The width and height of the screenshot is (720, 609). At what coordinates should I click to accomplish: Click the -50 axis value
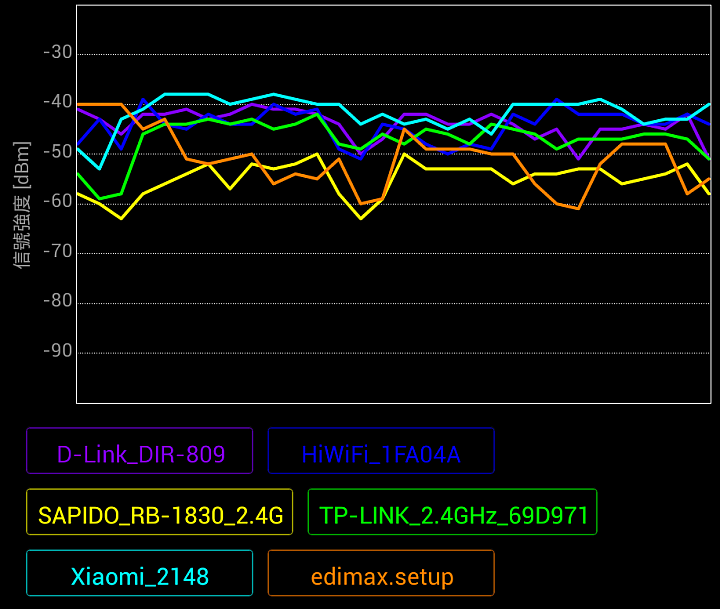pyautogui.click(x=58, y=152)
